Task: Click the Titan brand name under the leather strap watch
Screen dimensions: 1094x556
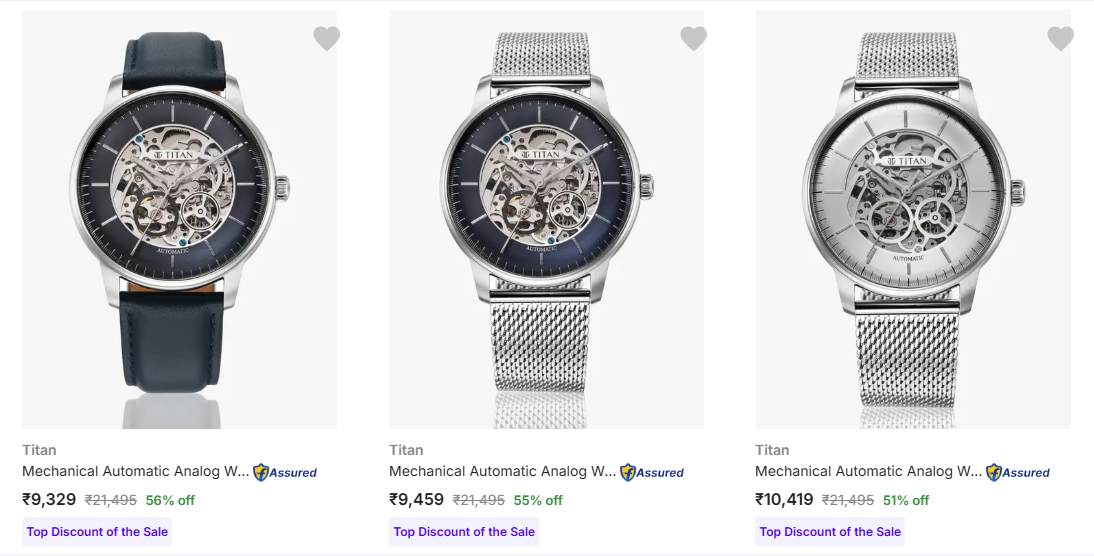Action: point(39,450)
